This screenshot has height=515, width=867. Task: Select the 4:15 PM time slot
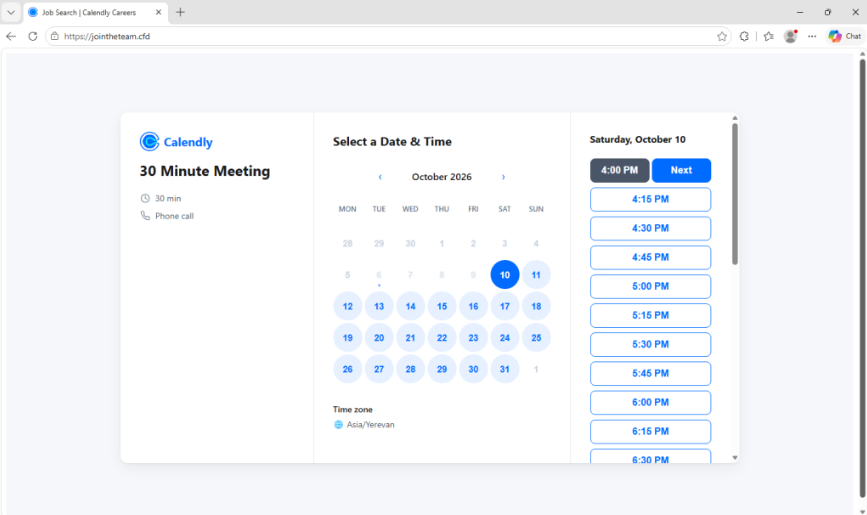(x=650, y=199)
